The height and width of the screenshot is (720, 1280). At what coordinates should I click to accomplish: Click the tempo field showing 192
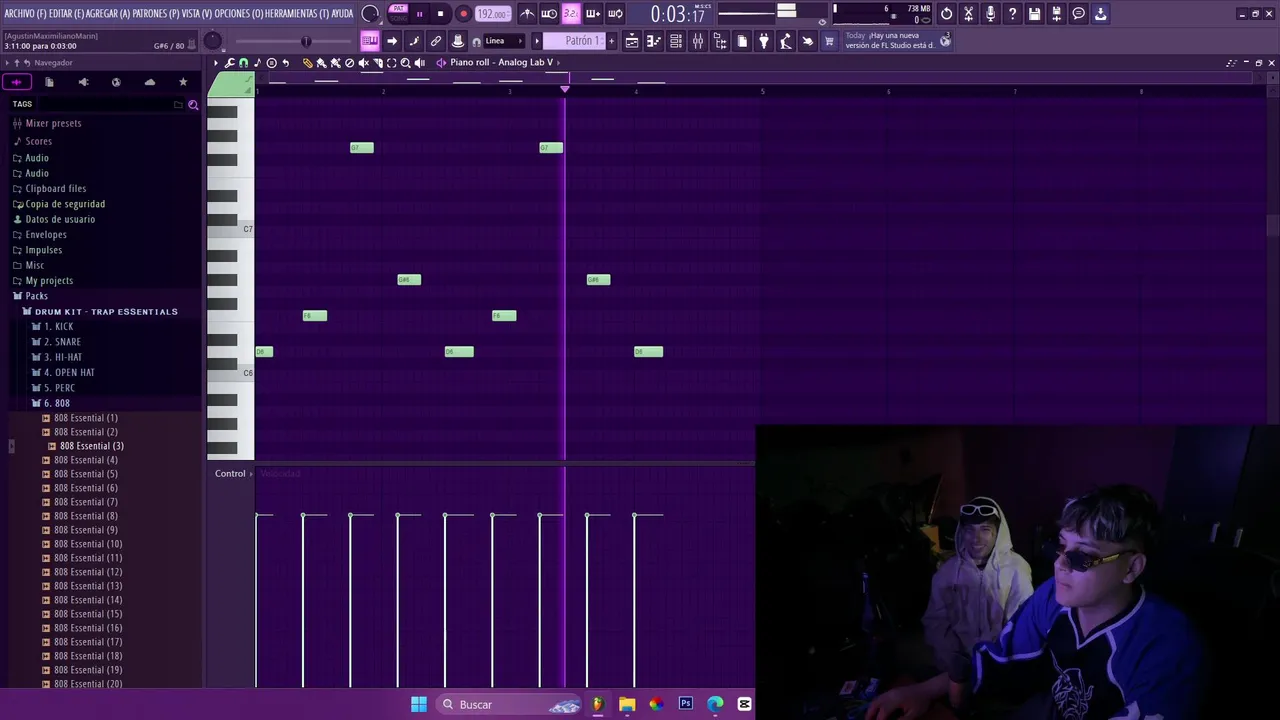(x=491, y=14)
